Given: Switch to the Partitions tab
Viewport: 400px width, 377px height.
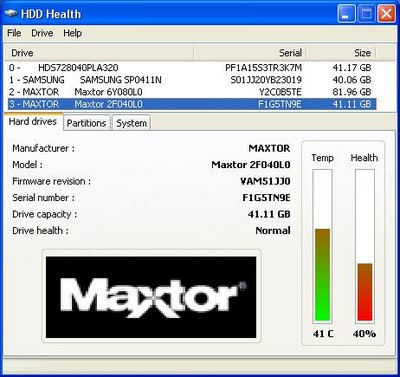Looking at the screenshot, I should 86,123.
